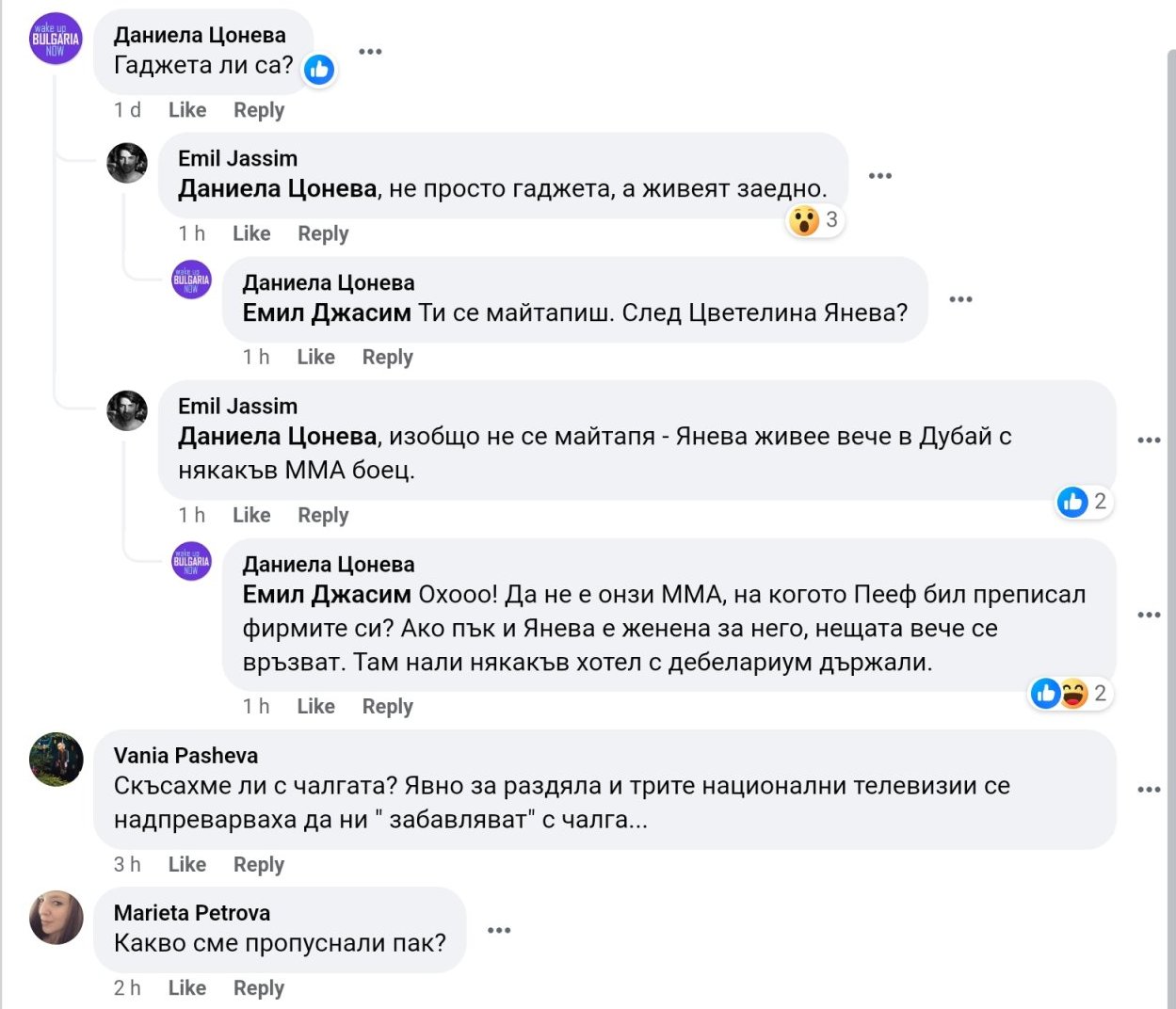The height and width of the screenshot is (1009, 1176).
Task: Click Marieta Petrova's profile picture
Action: tap(56, 917)
